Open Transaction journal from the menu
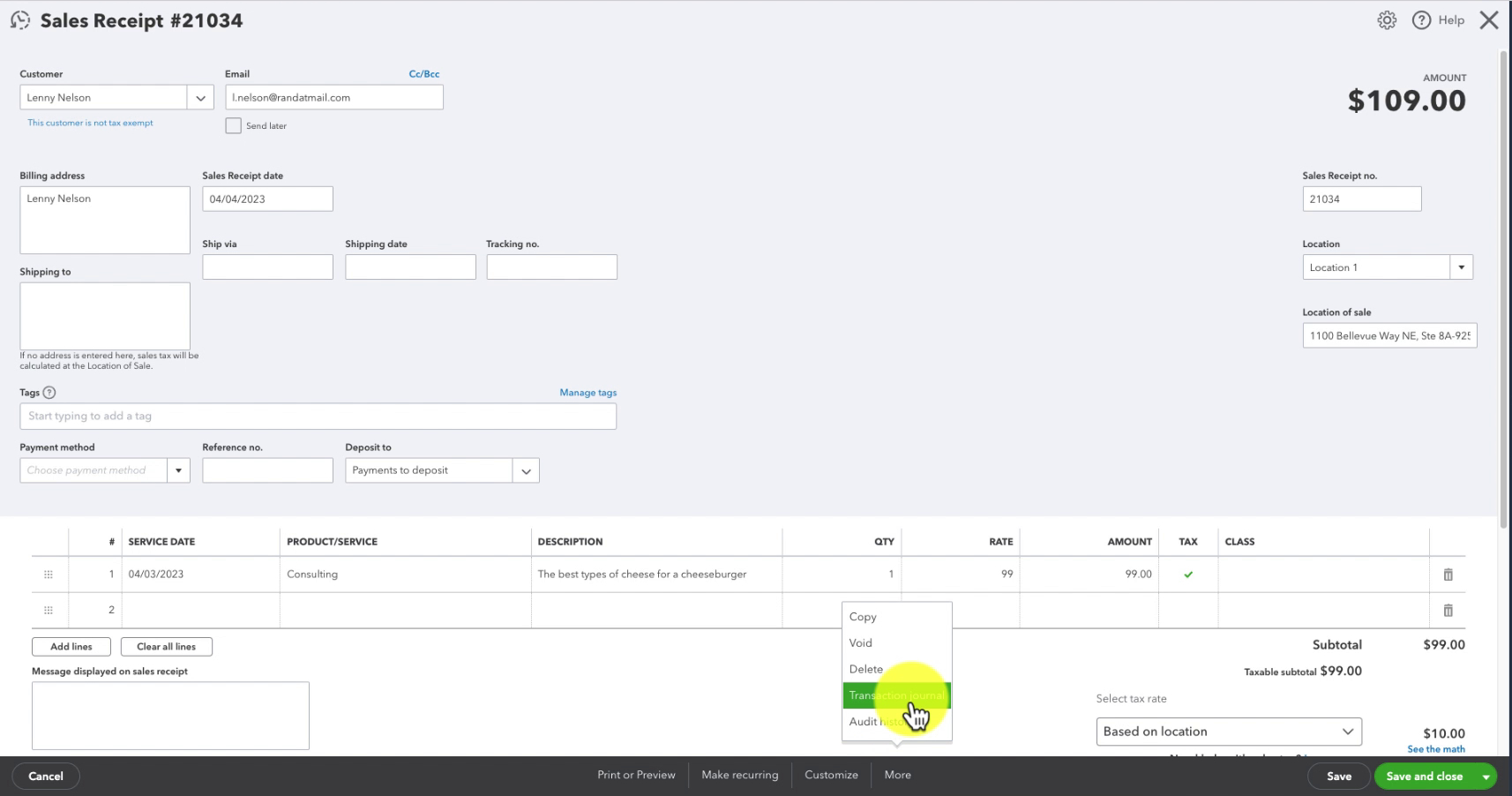 [x=897, y=695]
